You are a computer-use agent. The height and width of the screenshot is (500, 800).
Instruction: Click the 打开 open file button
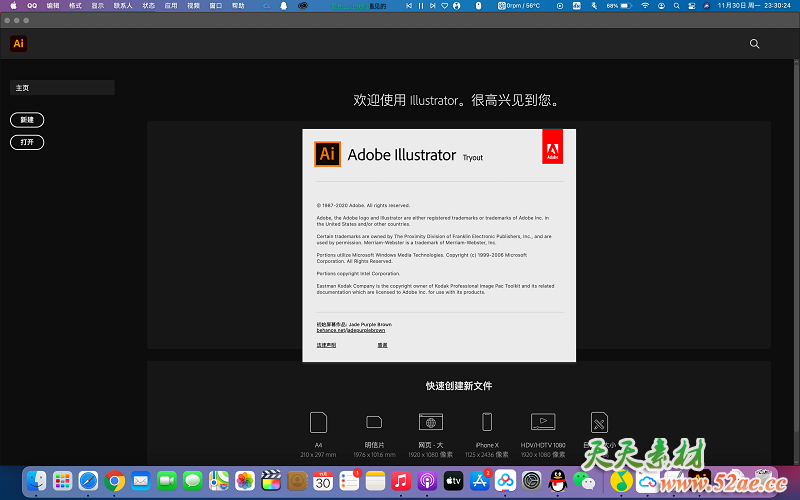(x=27, y=142)
